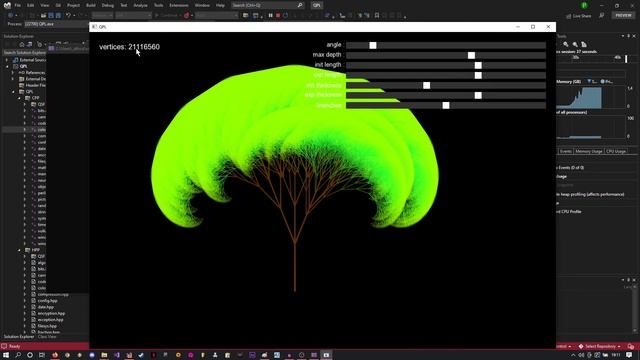Screen dimensions: 640x360
Task: Open the Windows Start menu
Action: 6,355
